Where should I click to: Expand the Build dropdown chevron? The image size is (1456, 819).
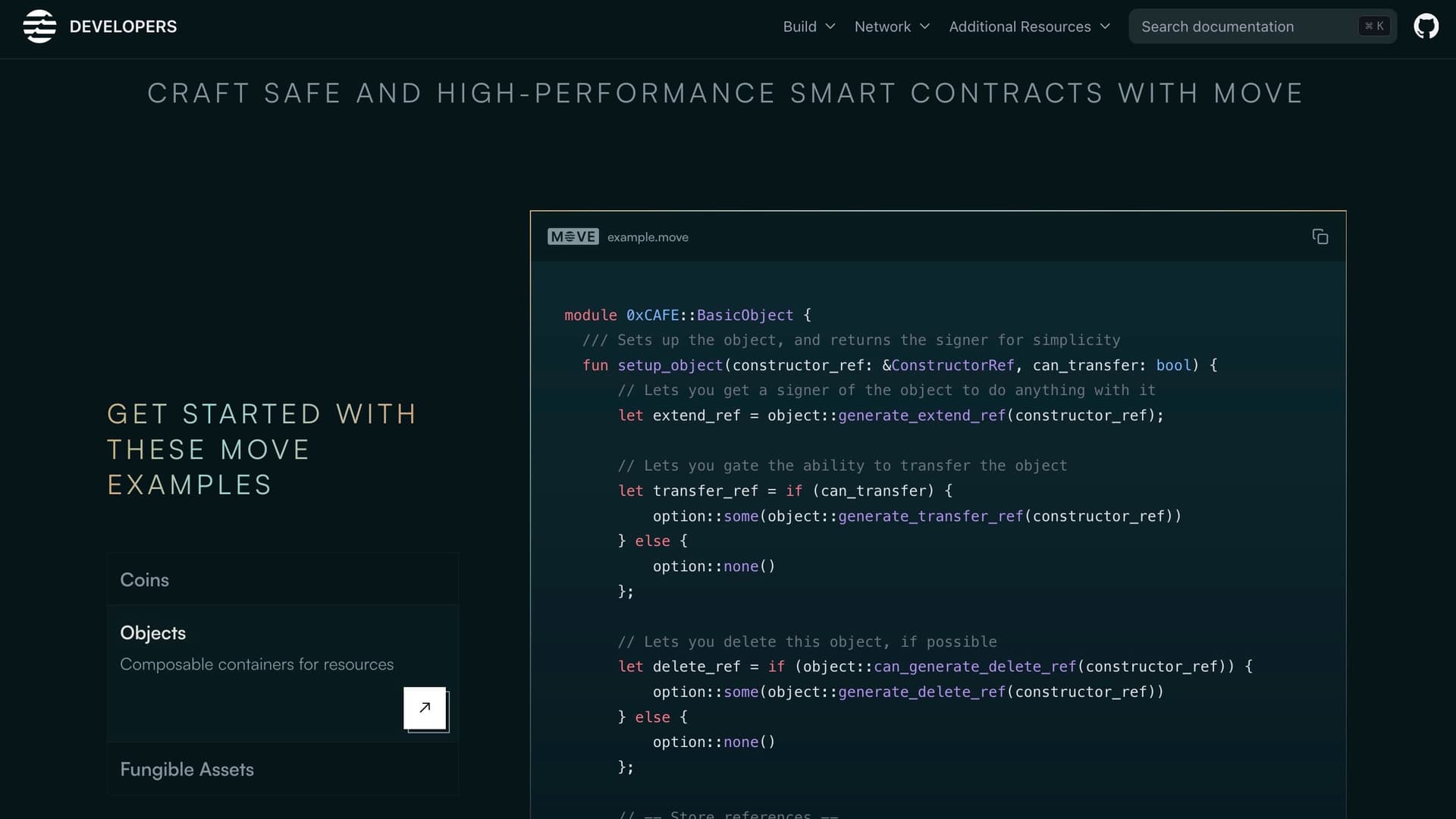tap(830, 27)
